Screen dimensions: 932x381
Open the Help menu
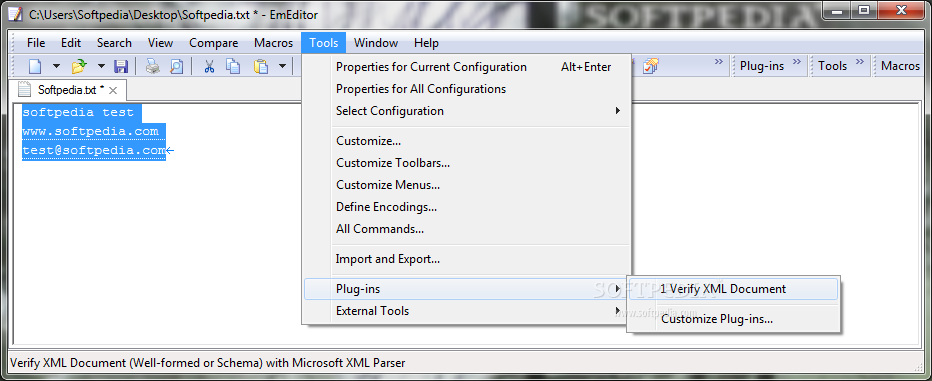(426, 43)
